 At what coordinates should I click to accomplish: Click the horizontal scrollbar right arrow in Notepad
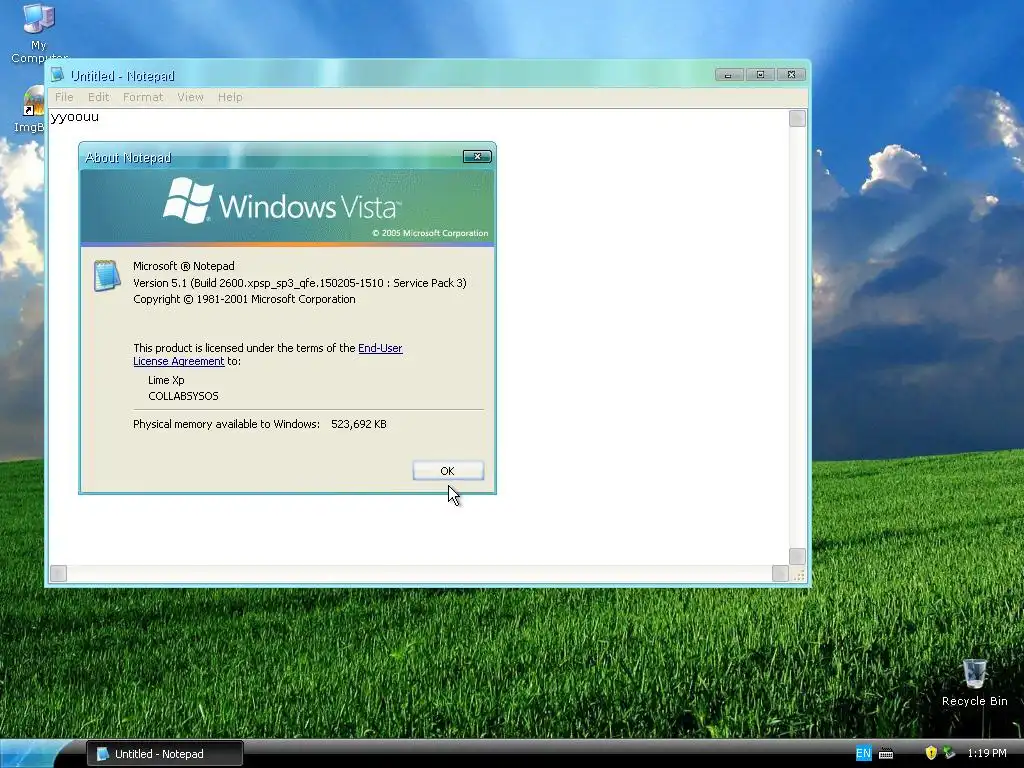pos(780,573)
